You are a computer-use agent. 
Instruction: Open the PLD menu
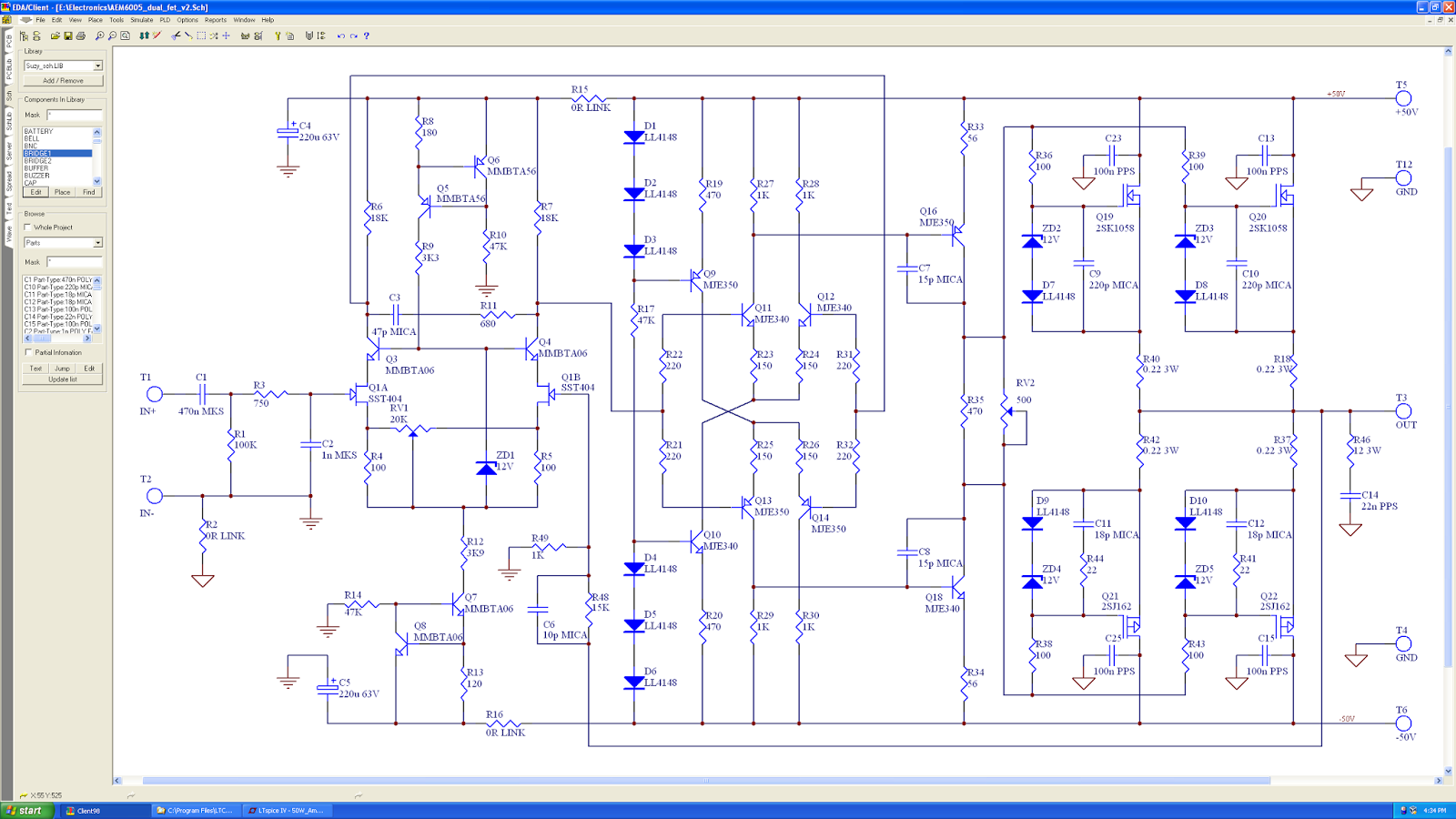click(x=165, y=19)
